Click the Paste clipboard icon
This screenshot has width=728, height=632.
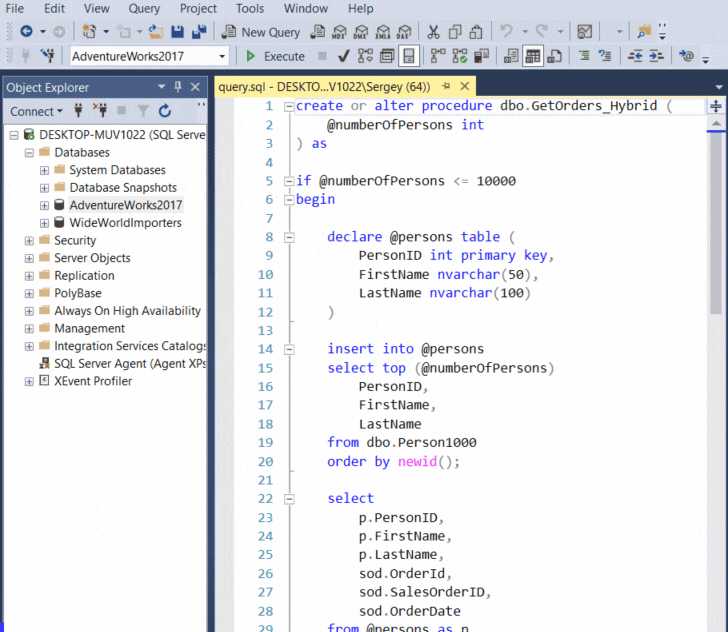click(476, 32)
